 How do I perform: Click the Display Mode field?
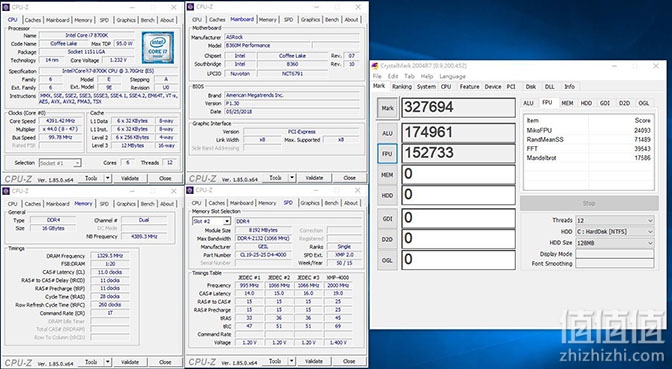[615, 254]
